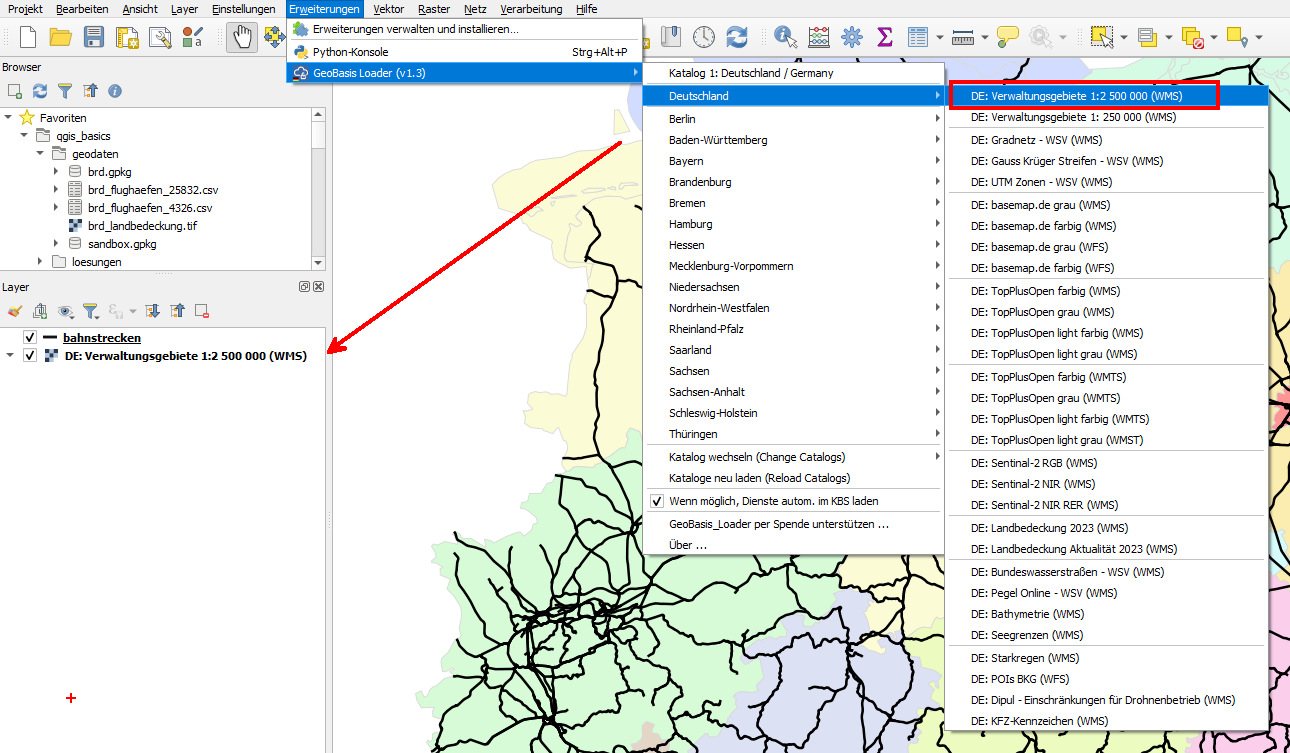Open filter legend funnel dropdown
The height and width of the screenshot is (753, 1290).
(x=91, y=311)
